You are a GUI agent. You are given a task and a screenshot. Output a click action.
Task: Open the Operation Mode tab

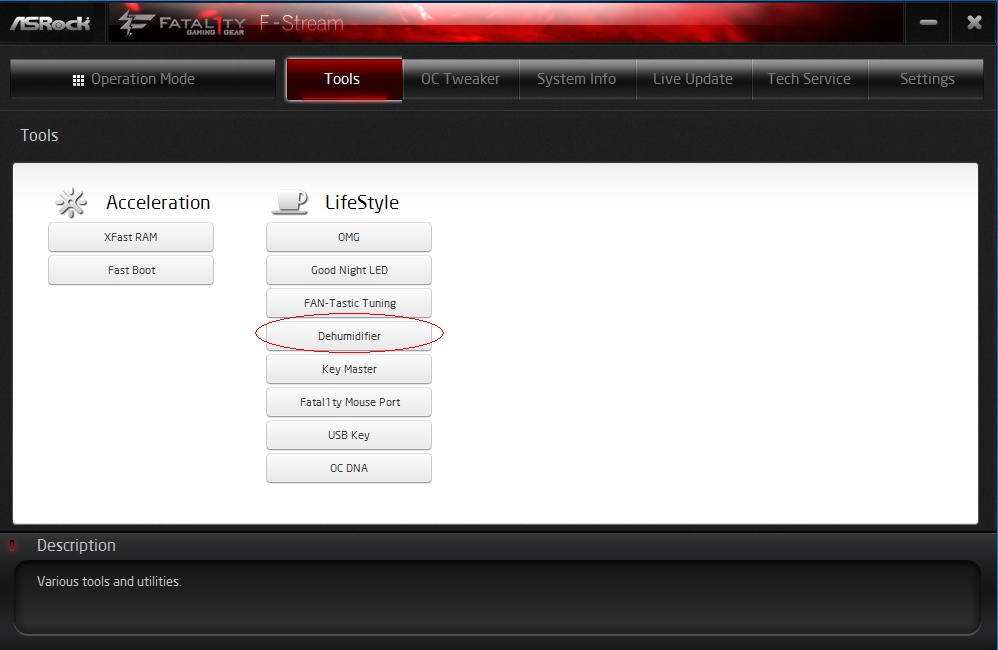tap(143, 79)
